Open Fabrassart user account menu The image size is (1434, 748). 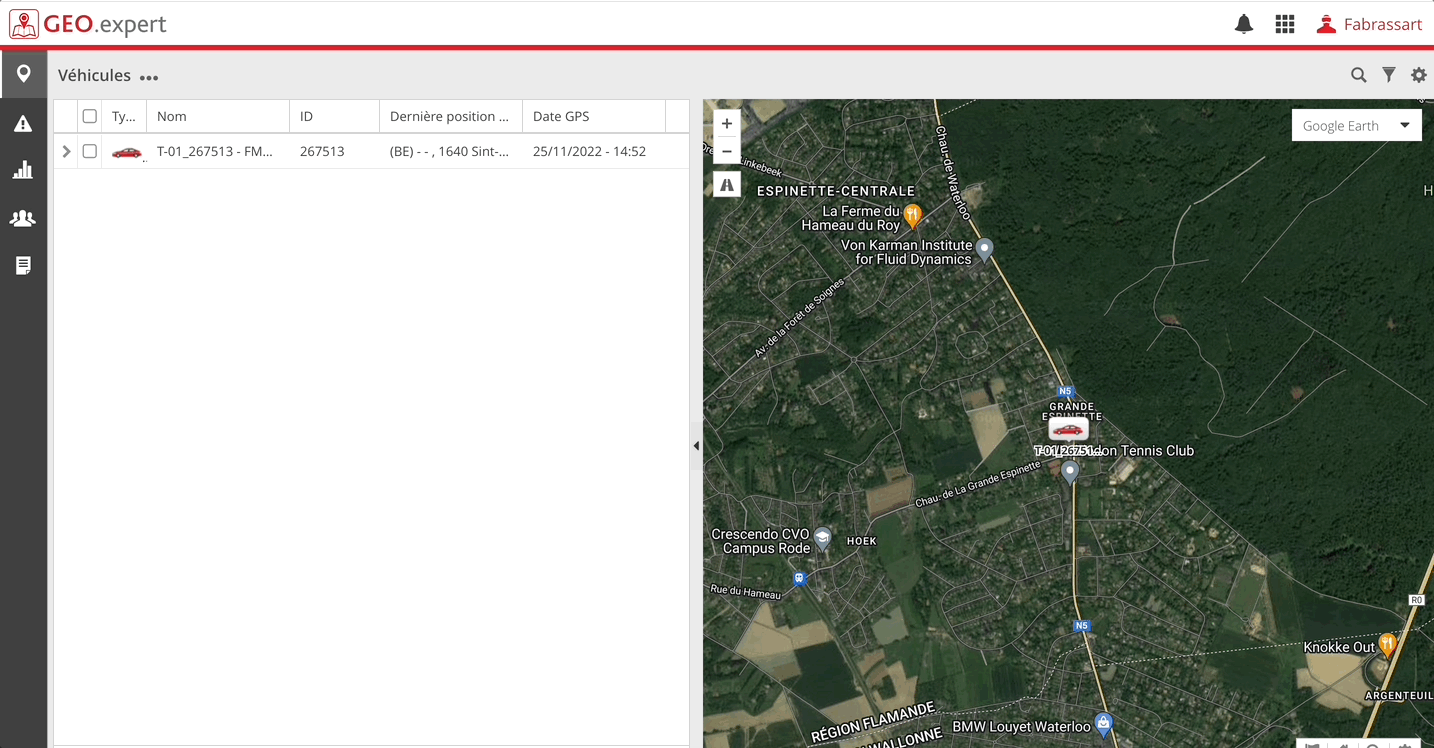pos(1369,25)
